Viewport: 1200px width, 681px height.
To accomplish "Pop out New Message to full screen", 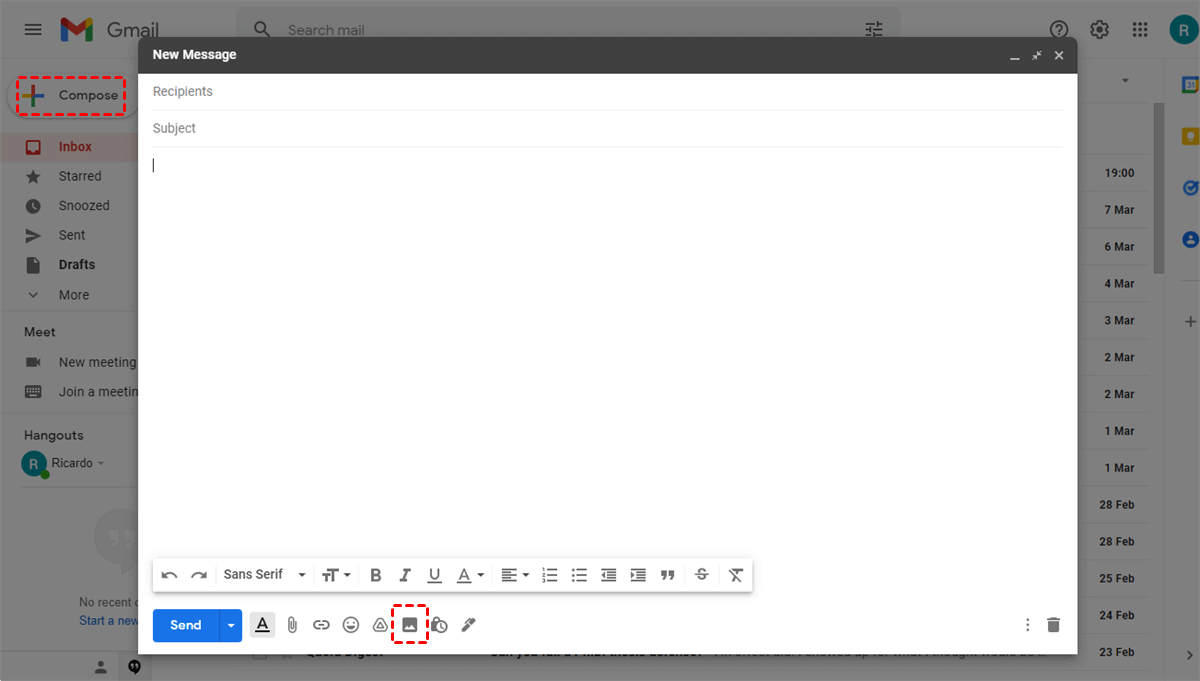I will pos(1037,56).
